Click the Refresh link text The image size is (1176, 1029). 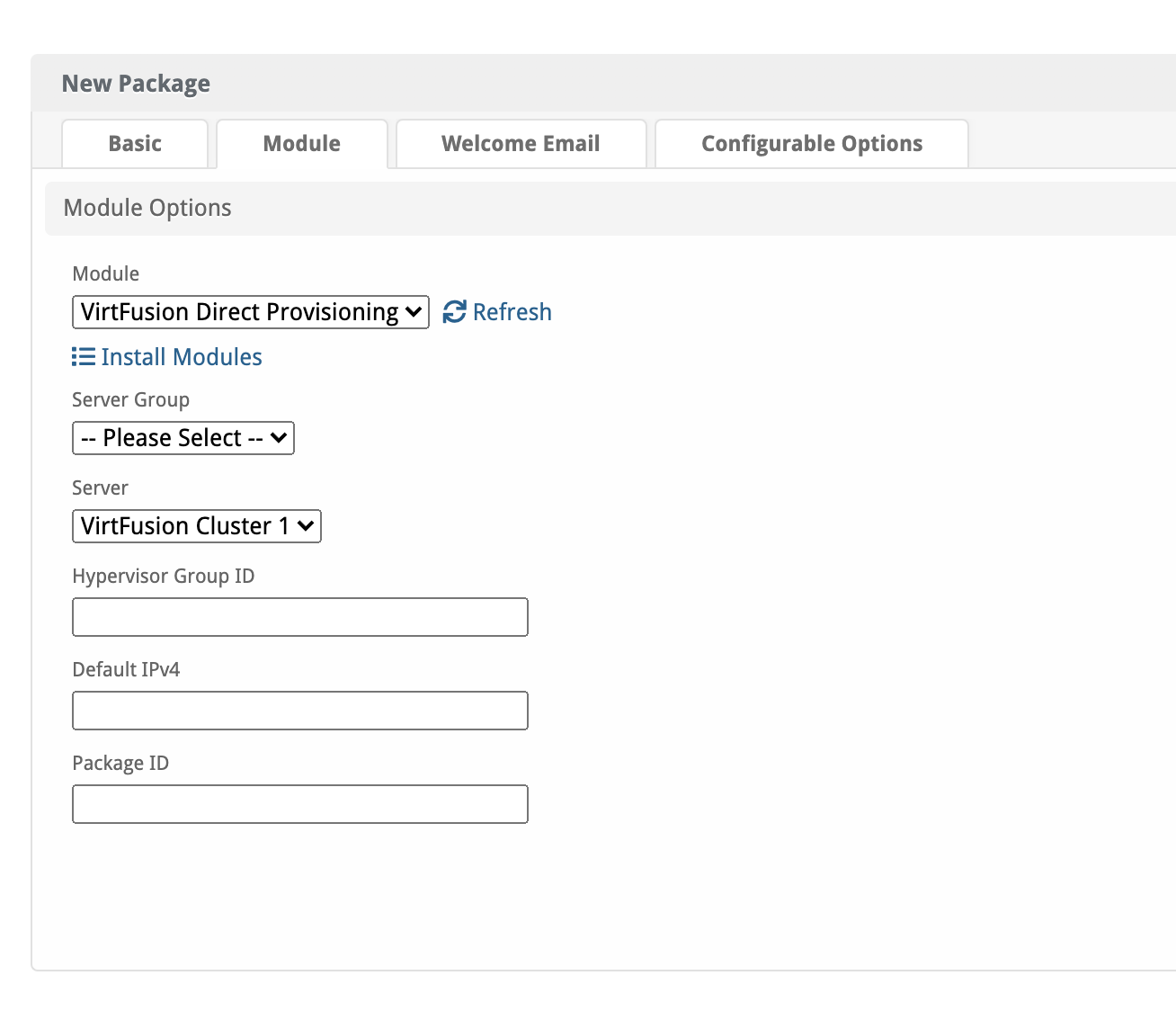[512, 312]
